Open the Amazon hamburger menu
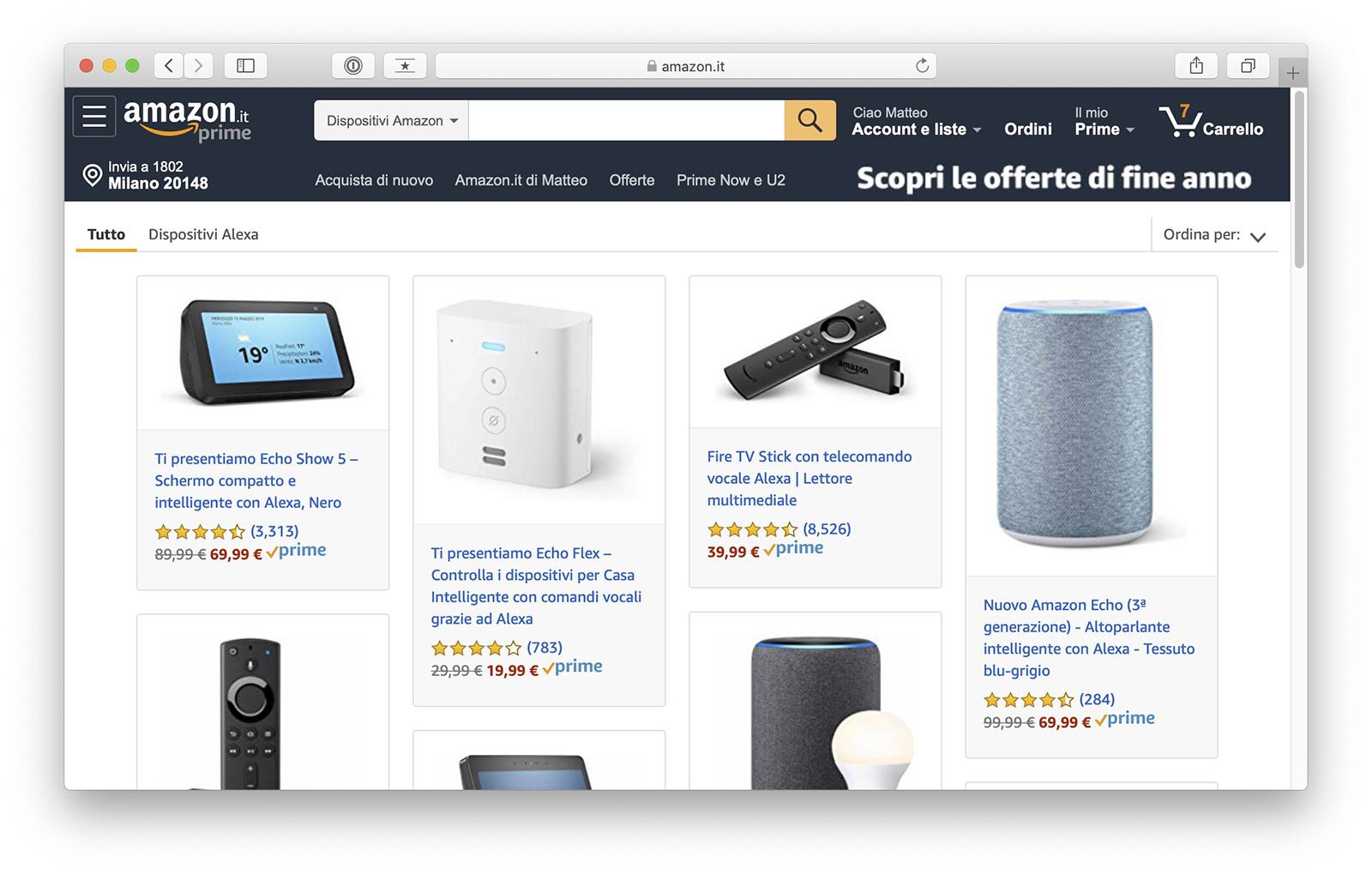 click(94, 117)
